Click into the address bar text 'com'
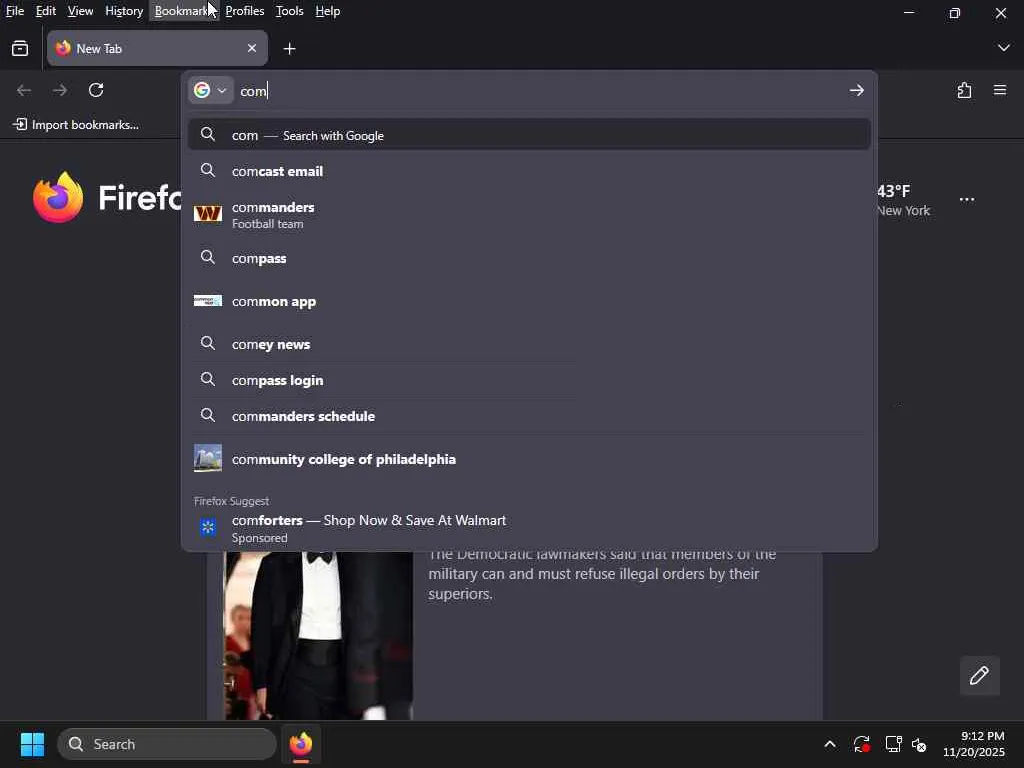 click(x=253, y=91)
